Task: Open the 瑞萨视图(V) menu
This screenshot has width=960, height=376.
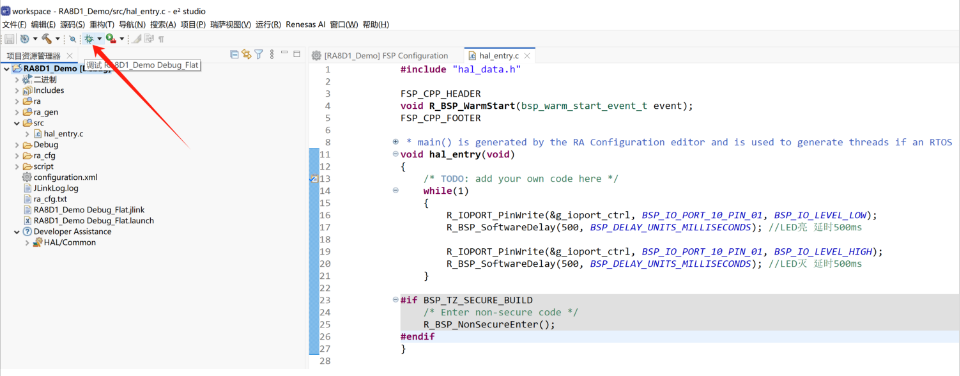Action: pos(230,24)
